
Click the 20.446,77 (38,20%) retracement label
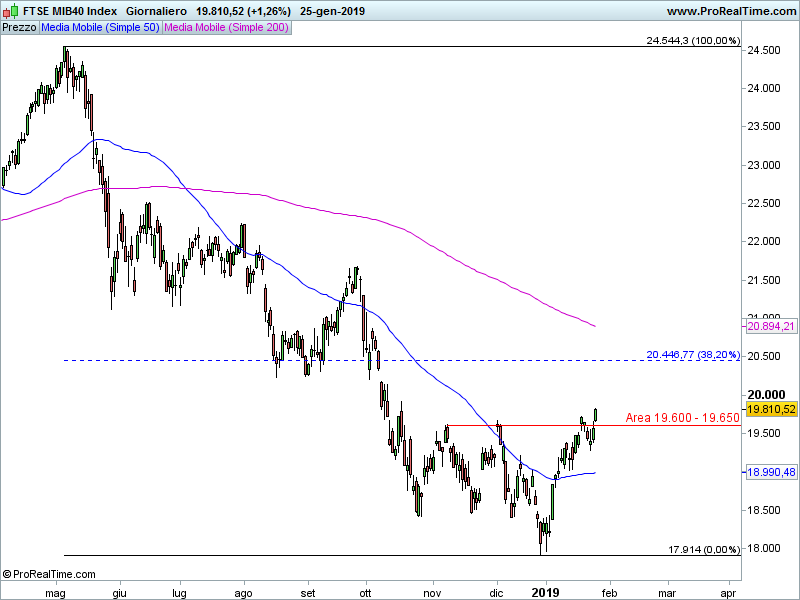pyautogui.click(x=693, y=354)
